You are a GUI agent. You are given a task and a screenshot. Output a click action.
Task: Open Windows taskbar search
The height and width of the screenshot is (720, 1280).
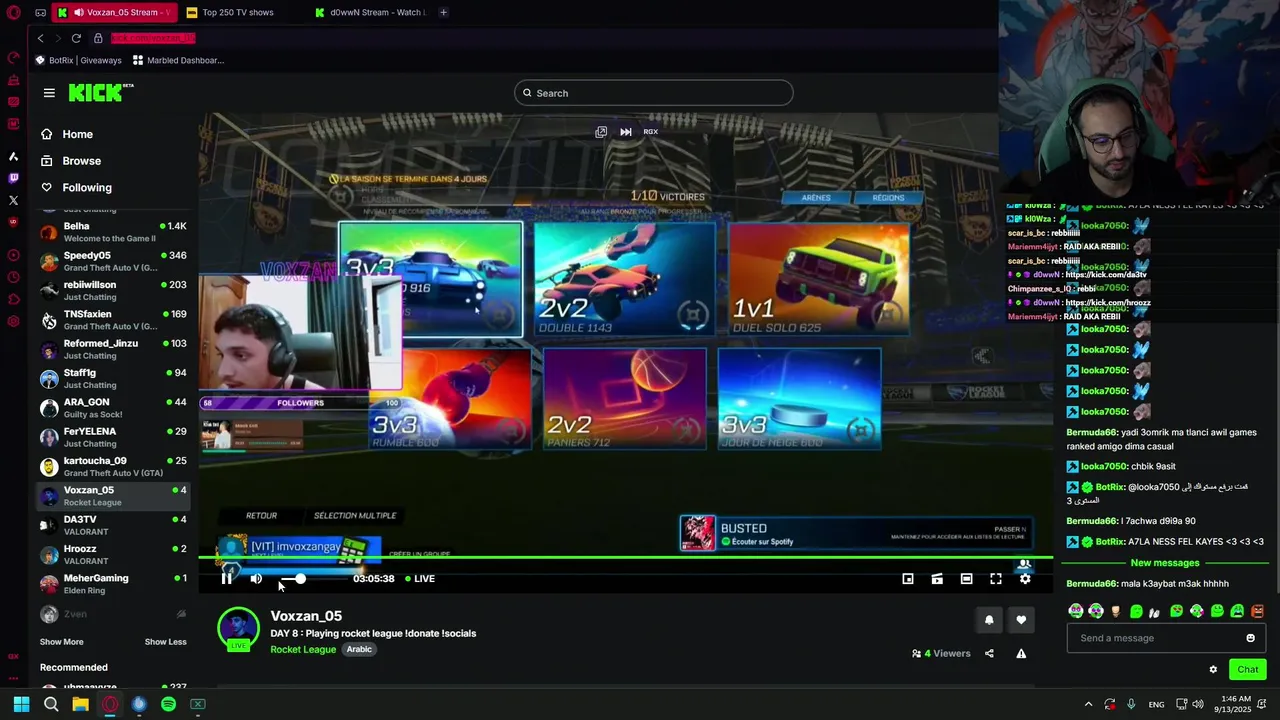pos(51,704)
